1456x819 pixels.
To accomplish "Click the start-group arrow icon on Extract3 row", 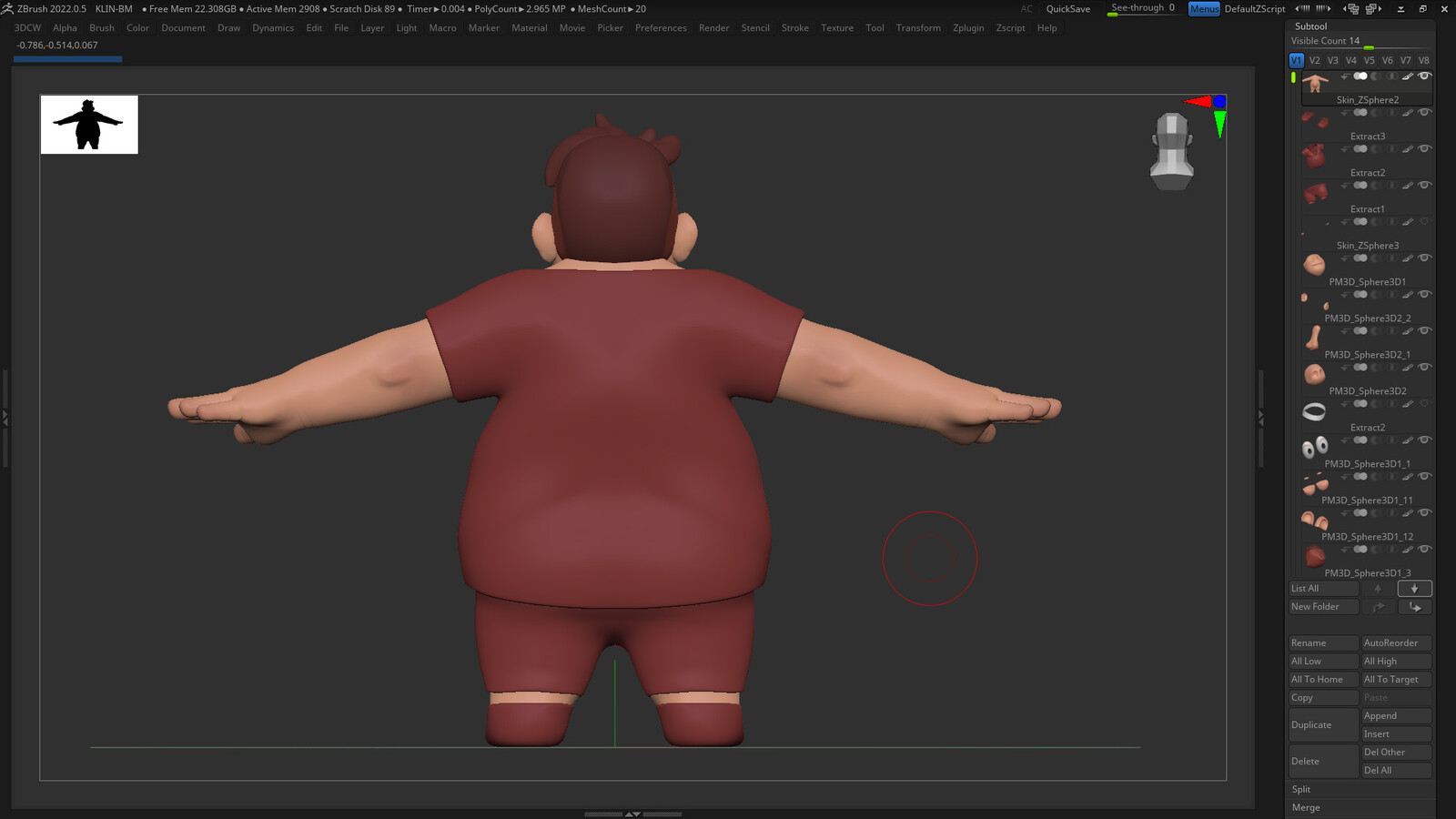I will pyautogui.click(x=1345, y=113).
